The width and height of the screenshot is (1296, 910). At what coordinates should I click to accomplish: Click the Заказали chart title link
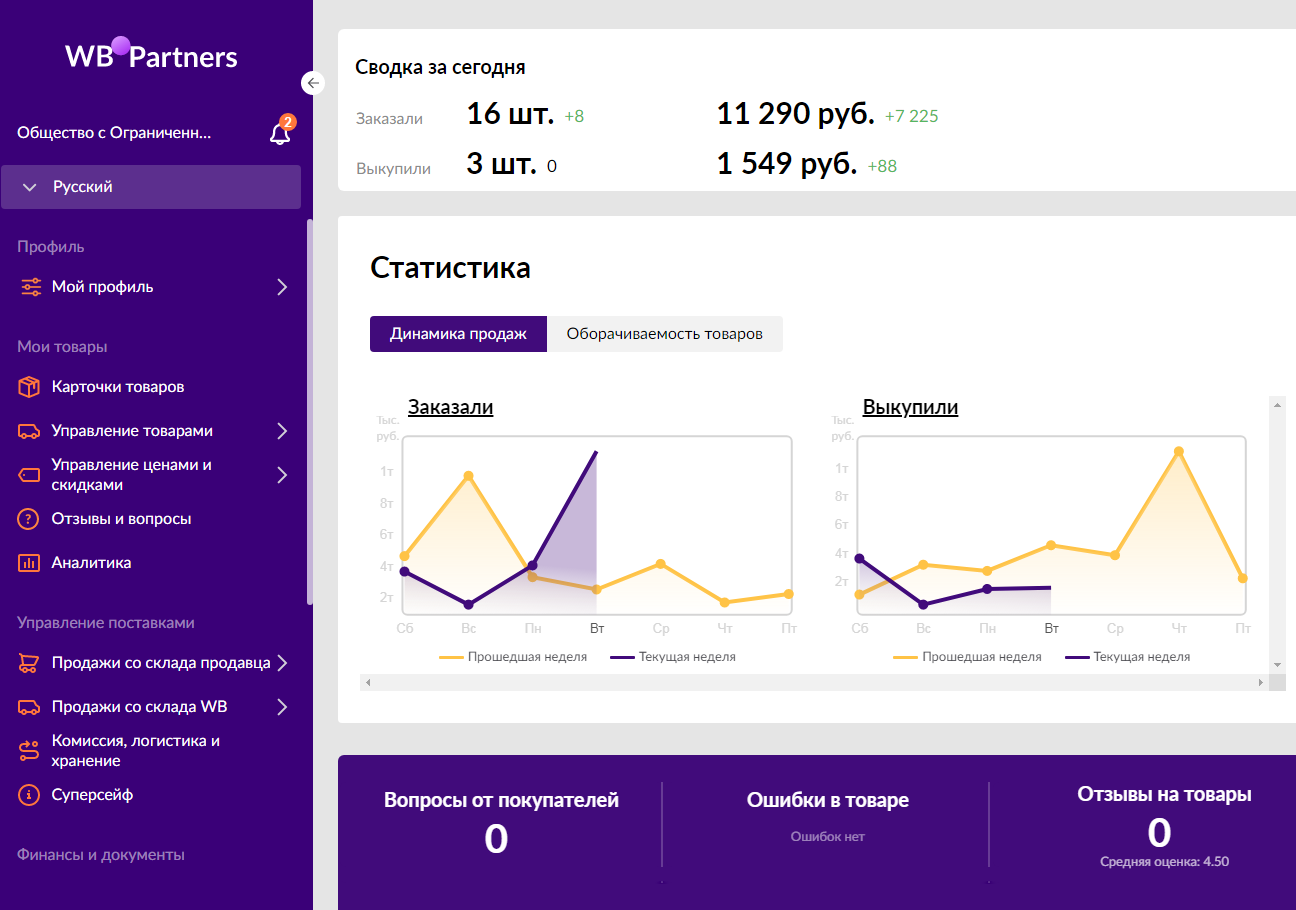(450, 407)
